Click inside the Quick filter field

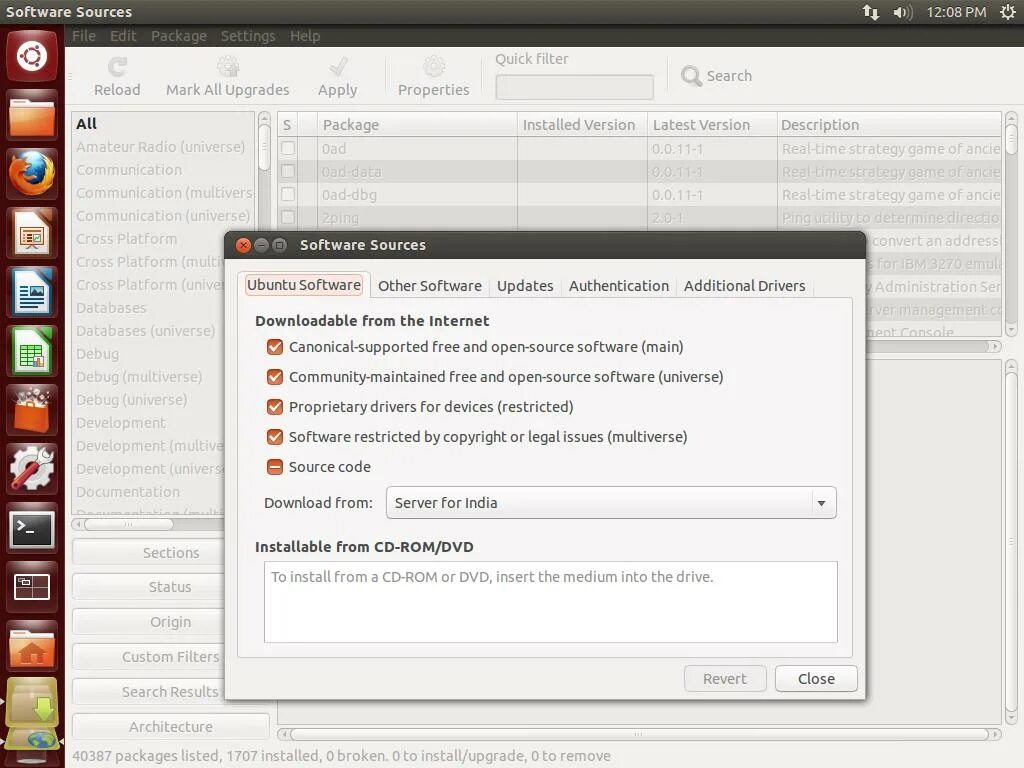[573, 86]
